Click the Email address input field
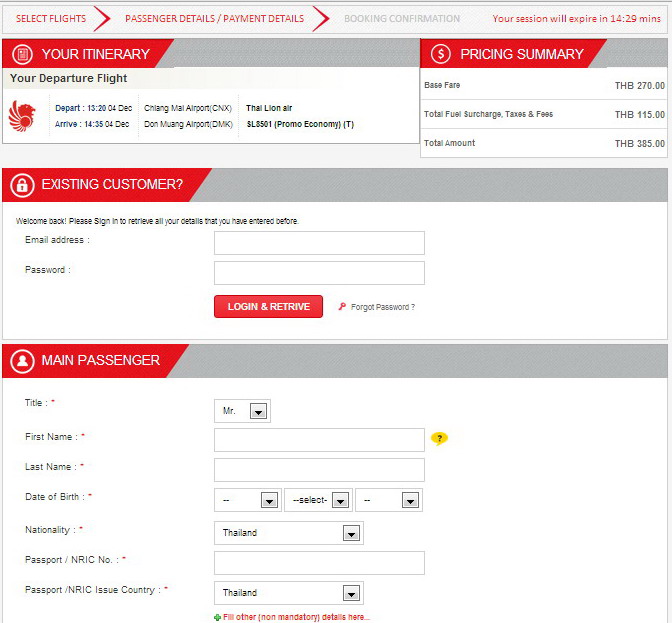 coord(319,243)
